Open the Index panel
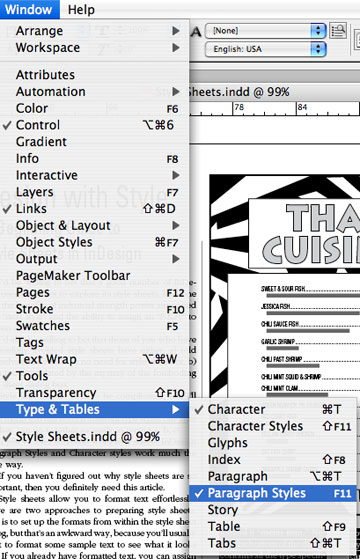The height and width of the screenshot is (559, 360). tap(273, 460)
